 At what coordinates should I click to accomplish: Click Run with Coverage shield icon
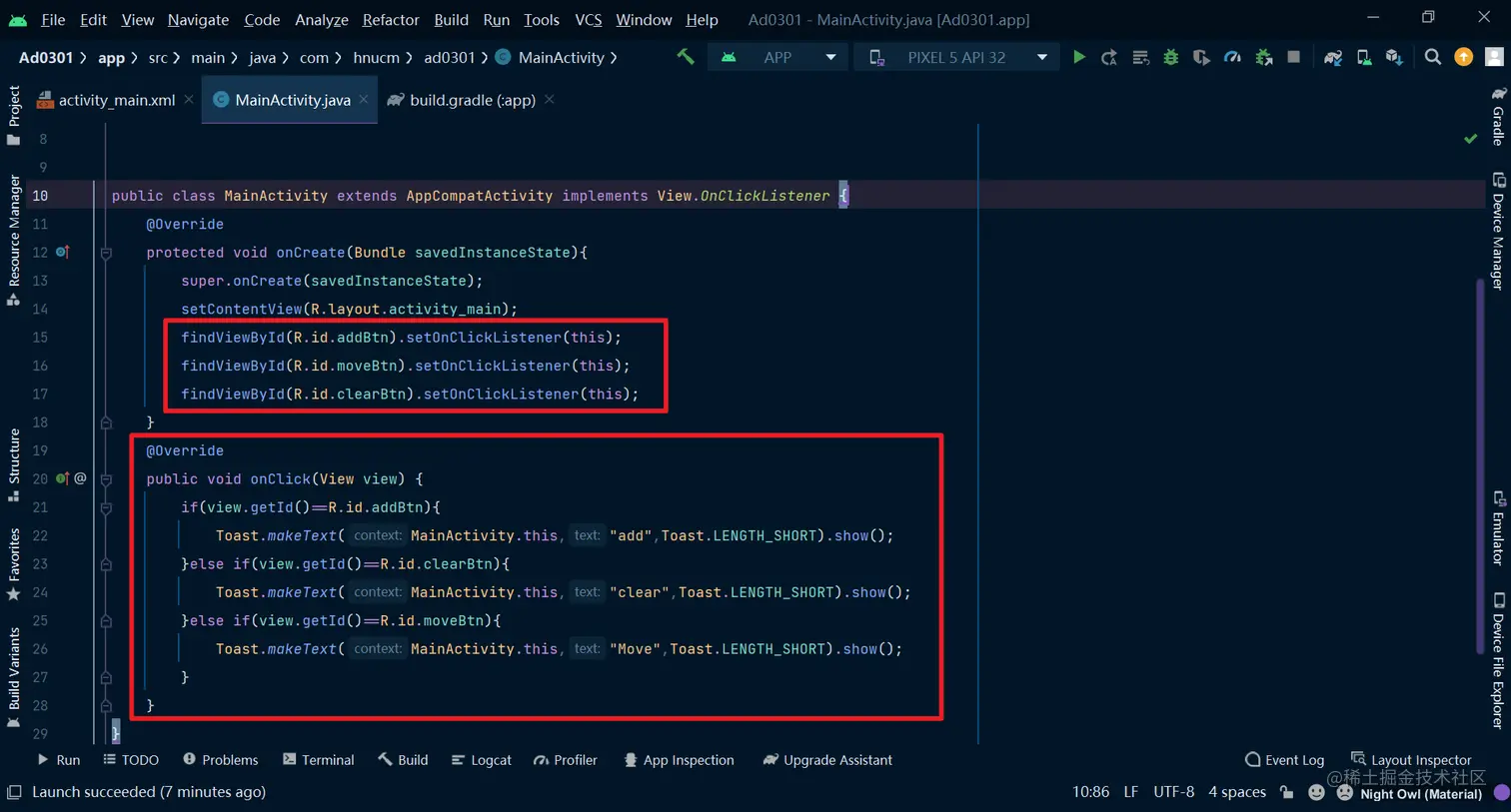1201,57
